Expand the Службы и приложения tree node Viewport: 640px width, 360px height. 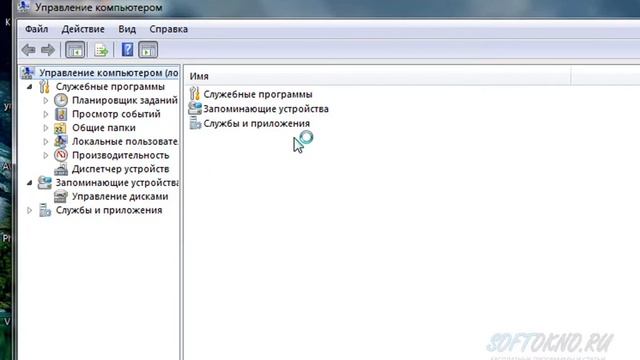click(x=29, y=210)
